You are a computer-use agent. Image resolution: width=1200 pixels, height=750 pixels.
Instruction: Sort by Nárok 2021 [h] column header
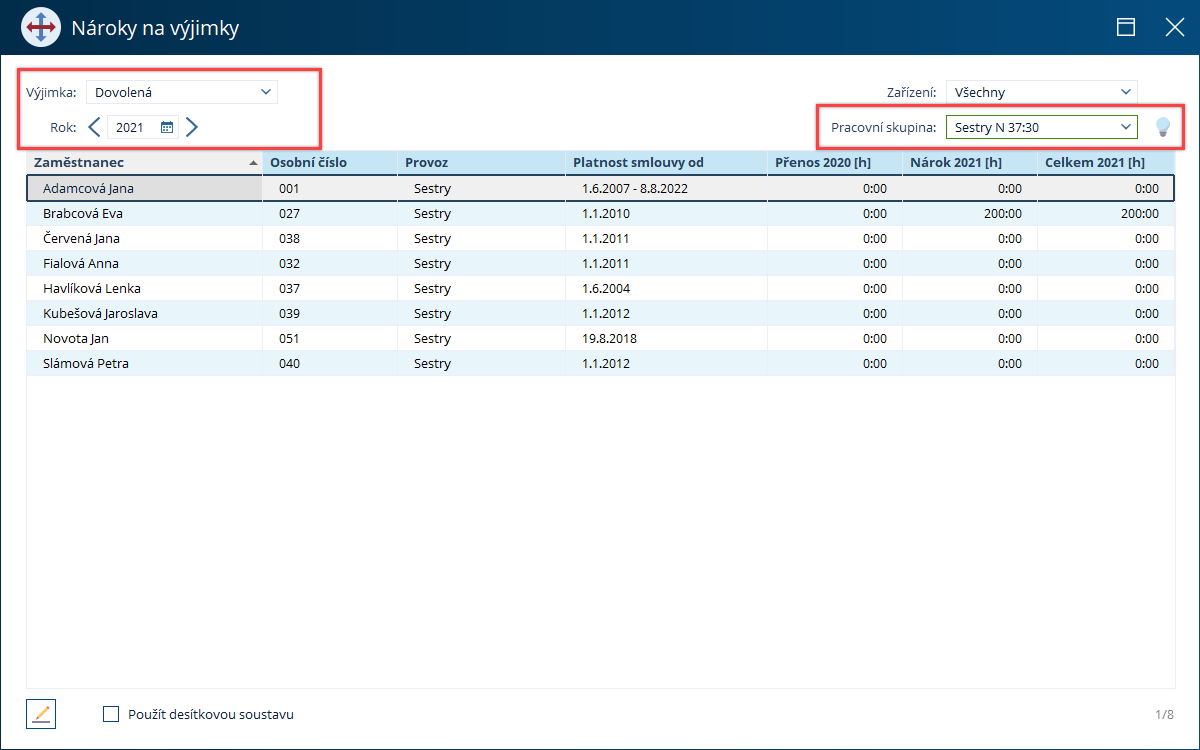pyautogui.click(x=969, y=162)
